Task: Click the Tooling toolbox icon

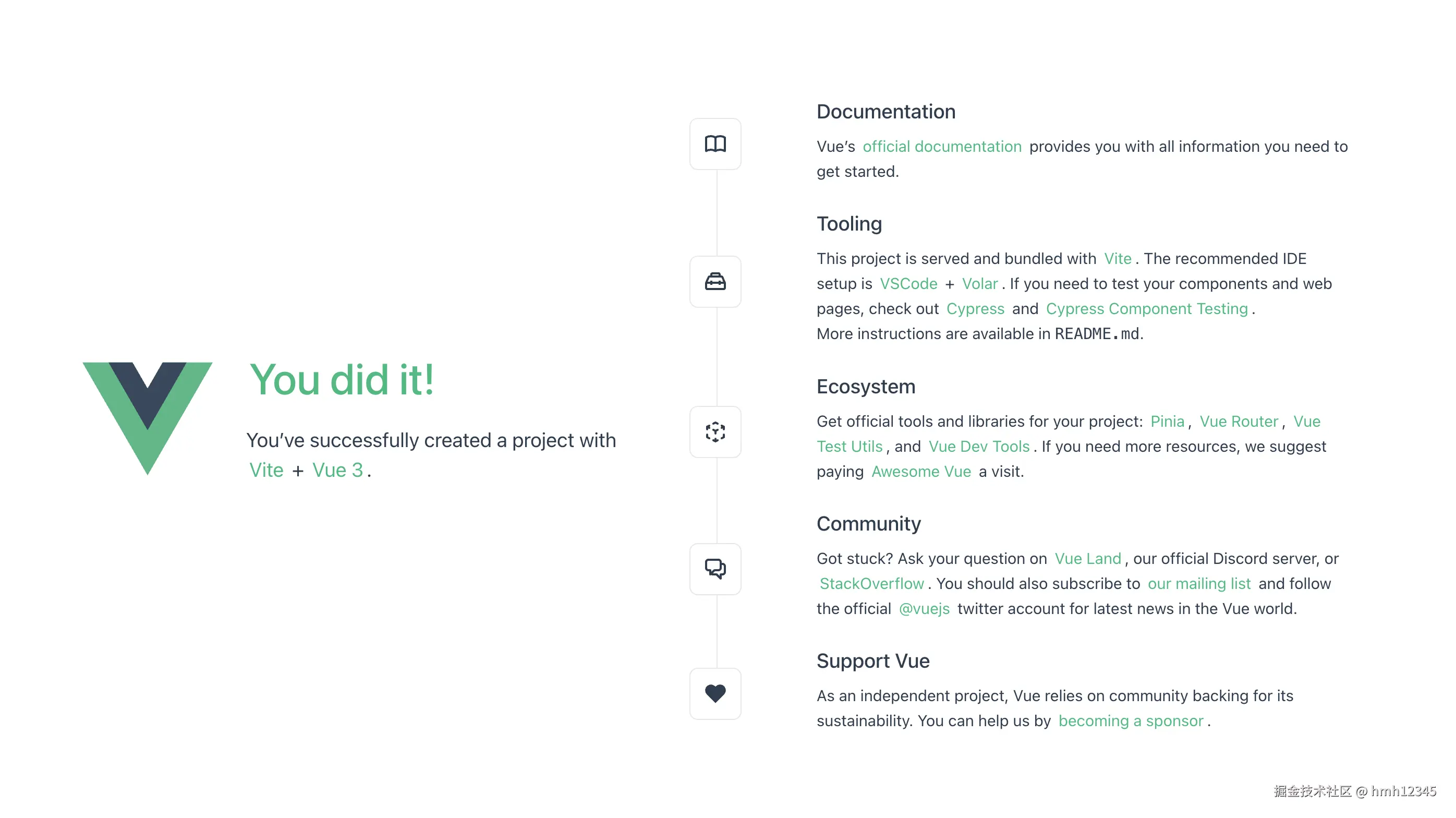Action: tap(715, 282)
